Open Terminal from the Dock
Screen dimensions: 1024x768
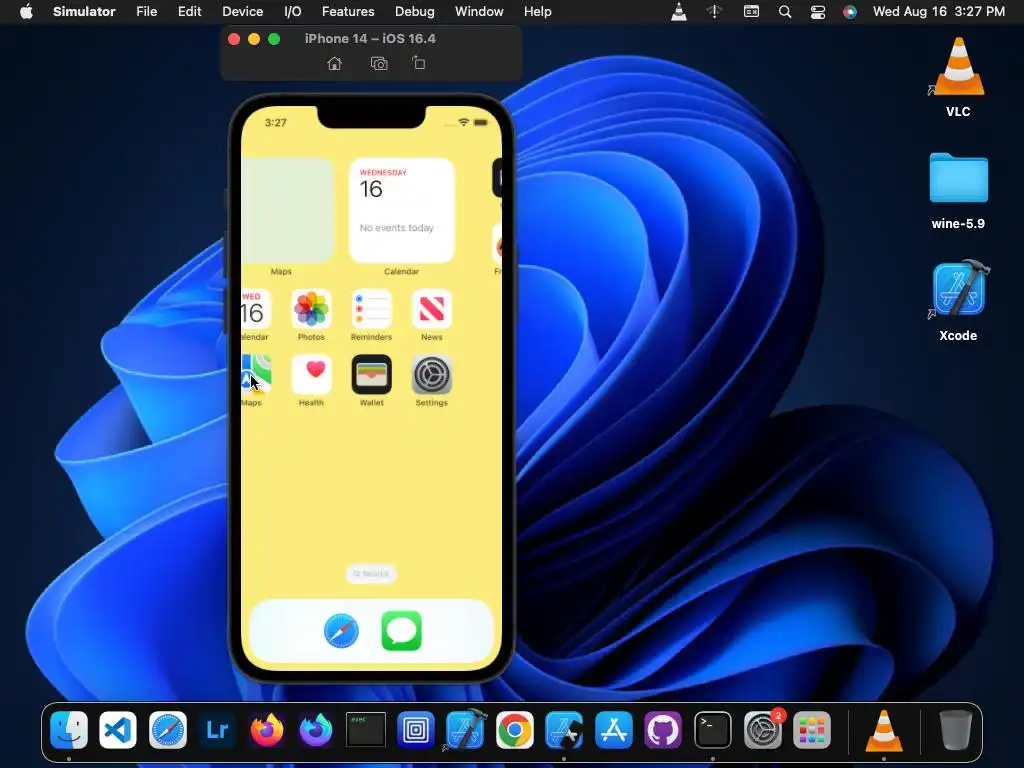712,729
